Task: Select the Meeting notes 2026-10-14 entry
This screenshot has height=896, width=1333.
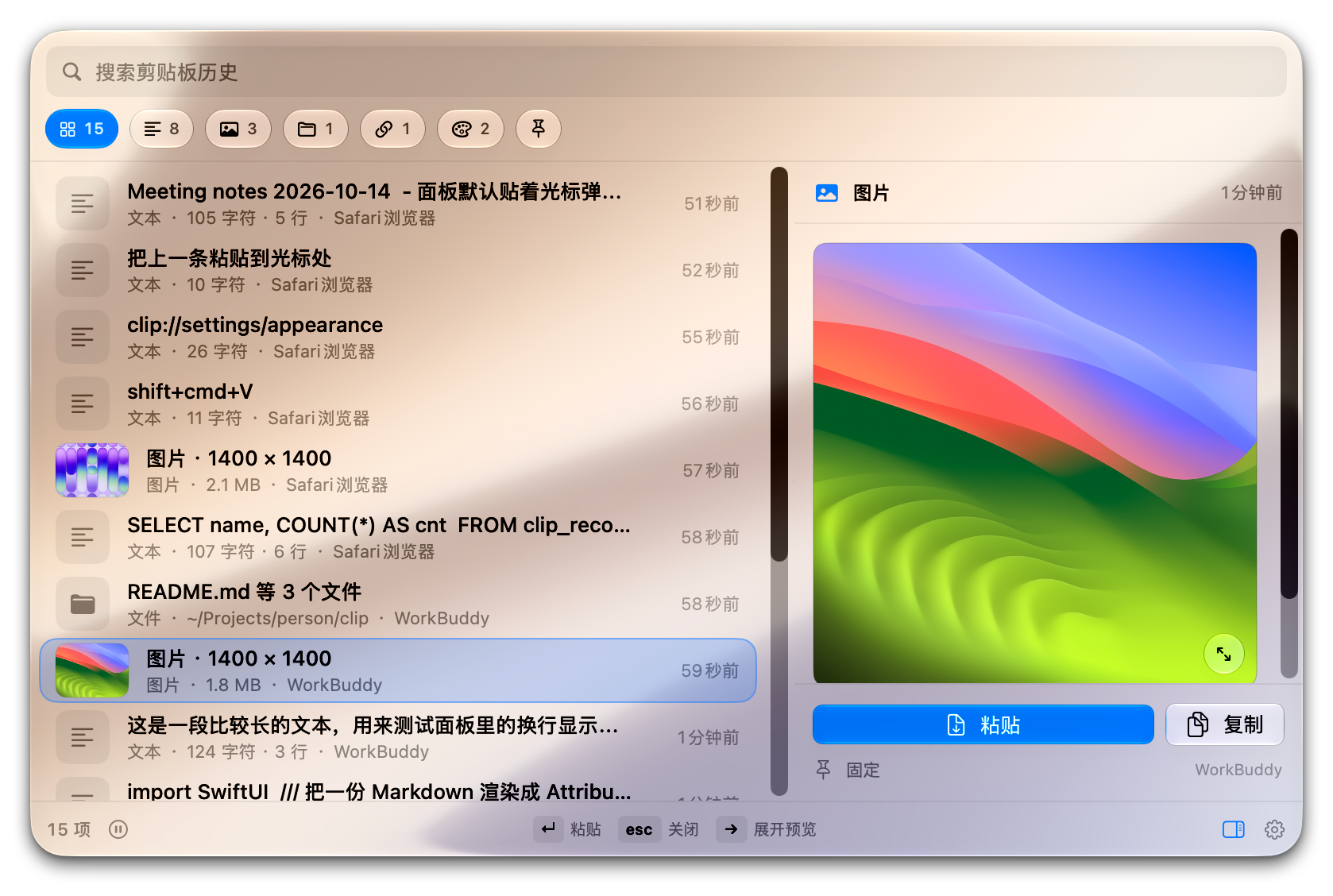Action: tap(397, 203)
